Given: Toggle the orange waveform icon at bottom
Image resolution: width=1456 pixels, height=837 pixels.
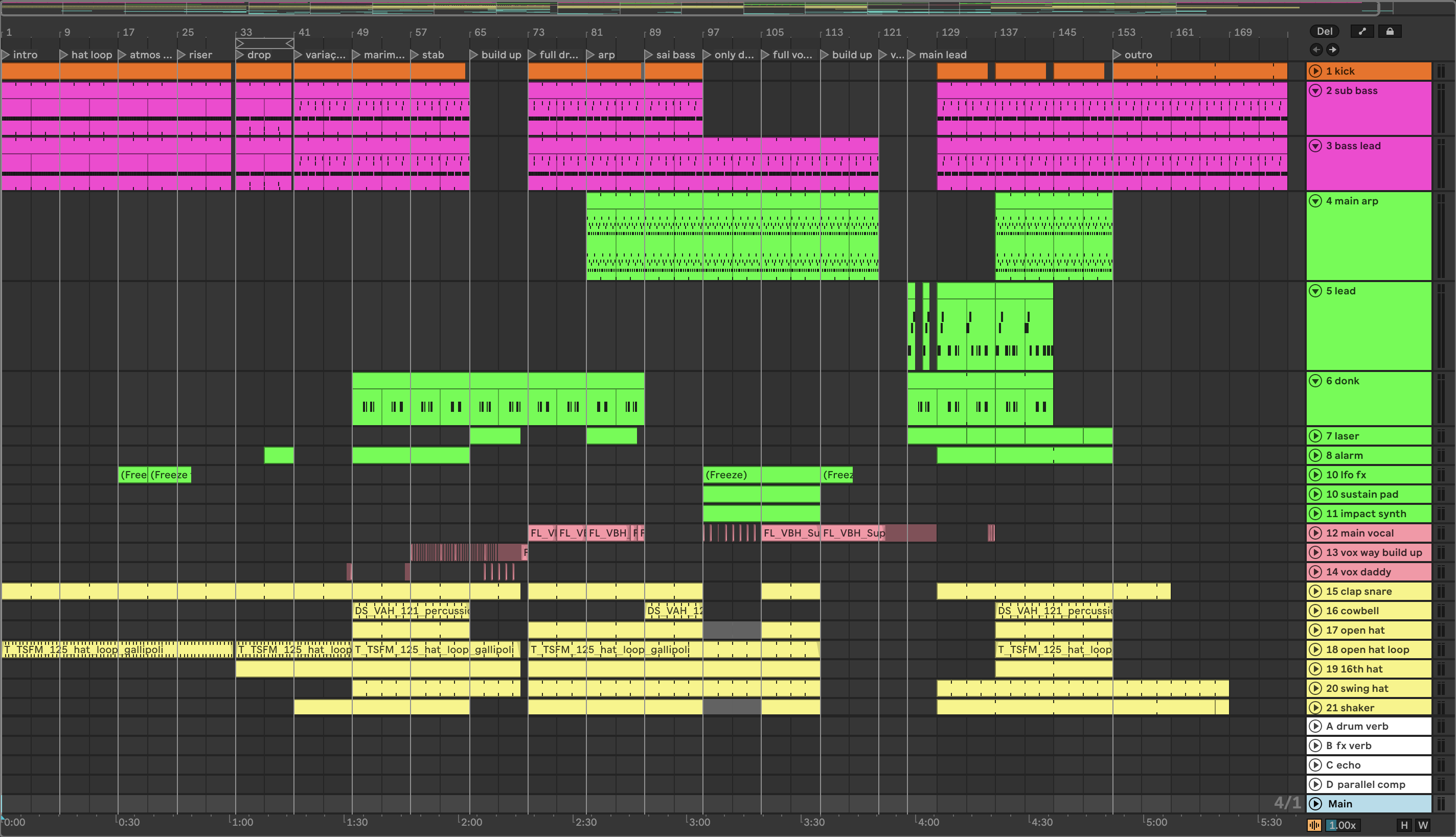Looking at the screenshot, I should click(x=1314, y=826).
